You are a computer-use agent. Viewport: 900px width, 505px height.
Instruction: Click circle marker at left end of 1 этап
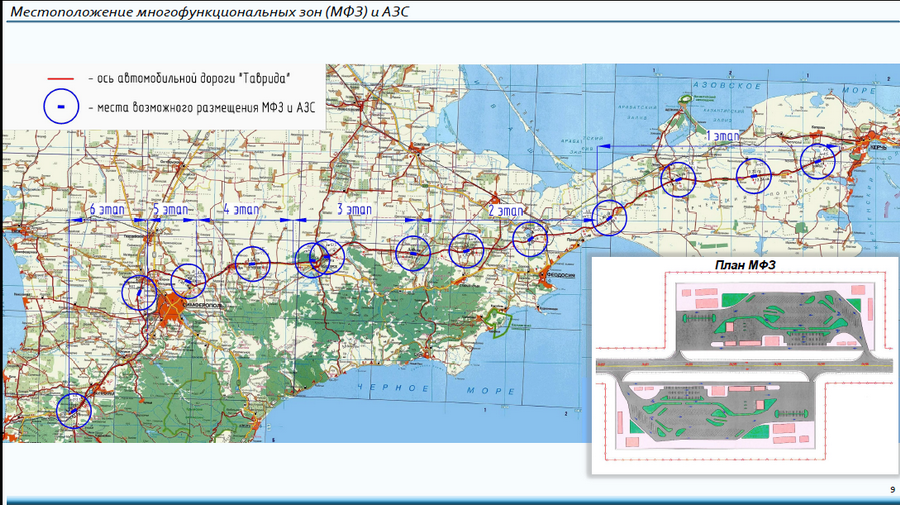pyautogui.click(x=678, y=179)
